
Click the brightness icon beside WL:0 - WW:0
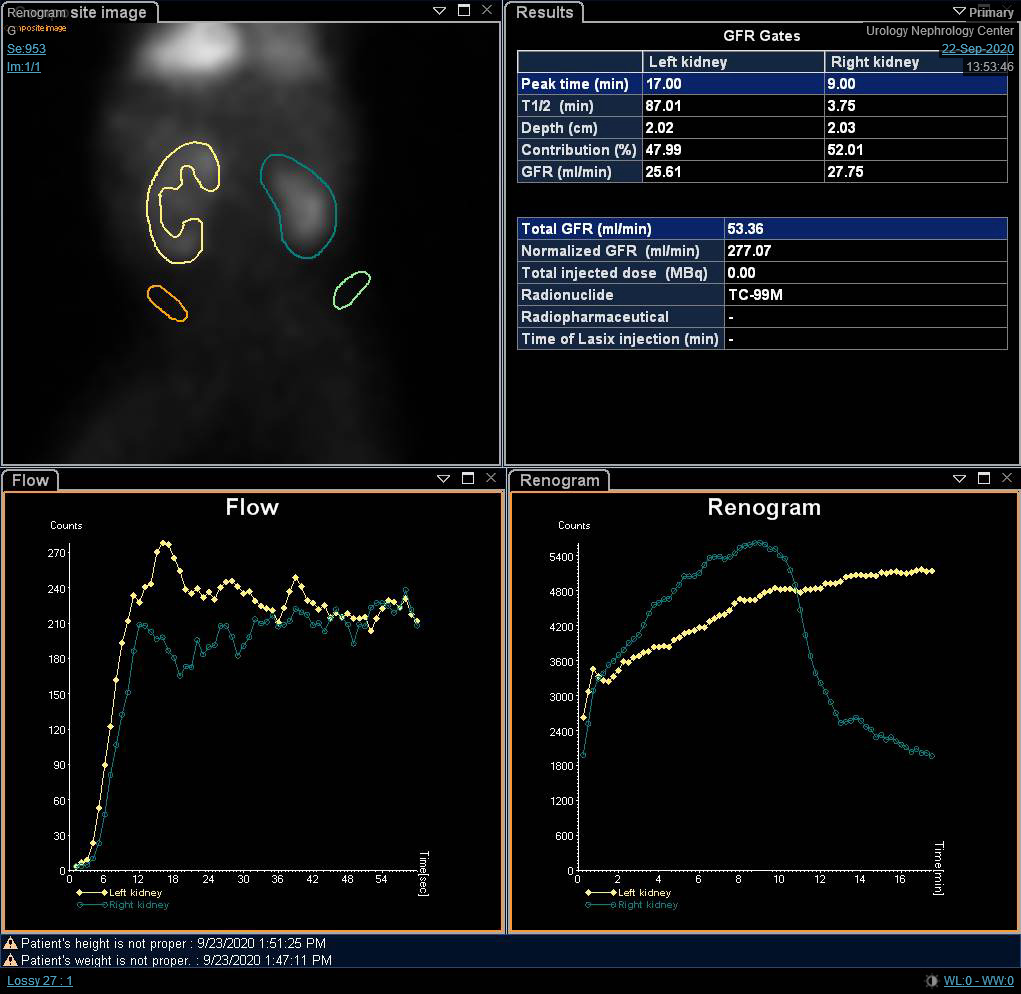click(x=932, y=981)
